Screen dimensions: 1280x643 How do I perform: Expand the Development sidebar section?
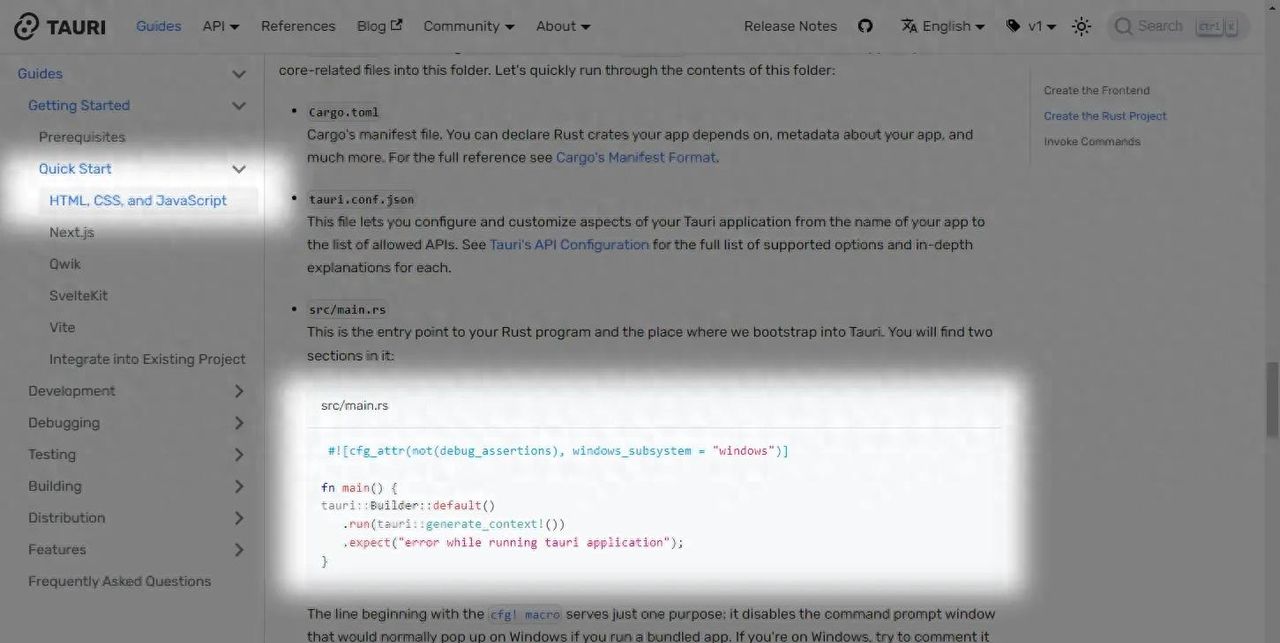pos(238,391)
